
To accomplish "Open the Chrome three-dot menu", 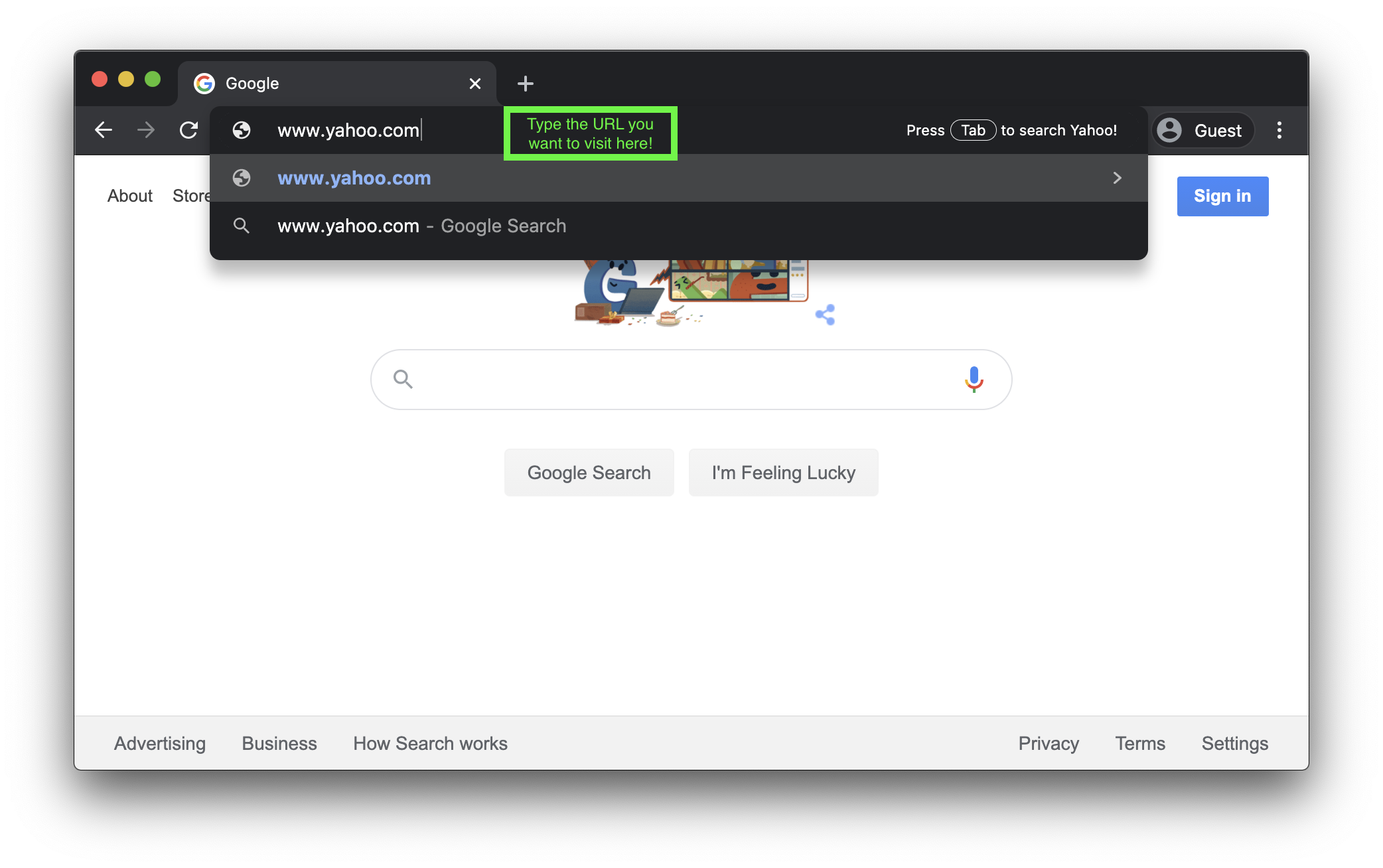I will pos(1279,130).
